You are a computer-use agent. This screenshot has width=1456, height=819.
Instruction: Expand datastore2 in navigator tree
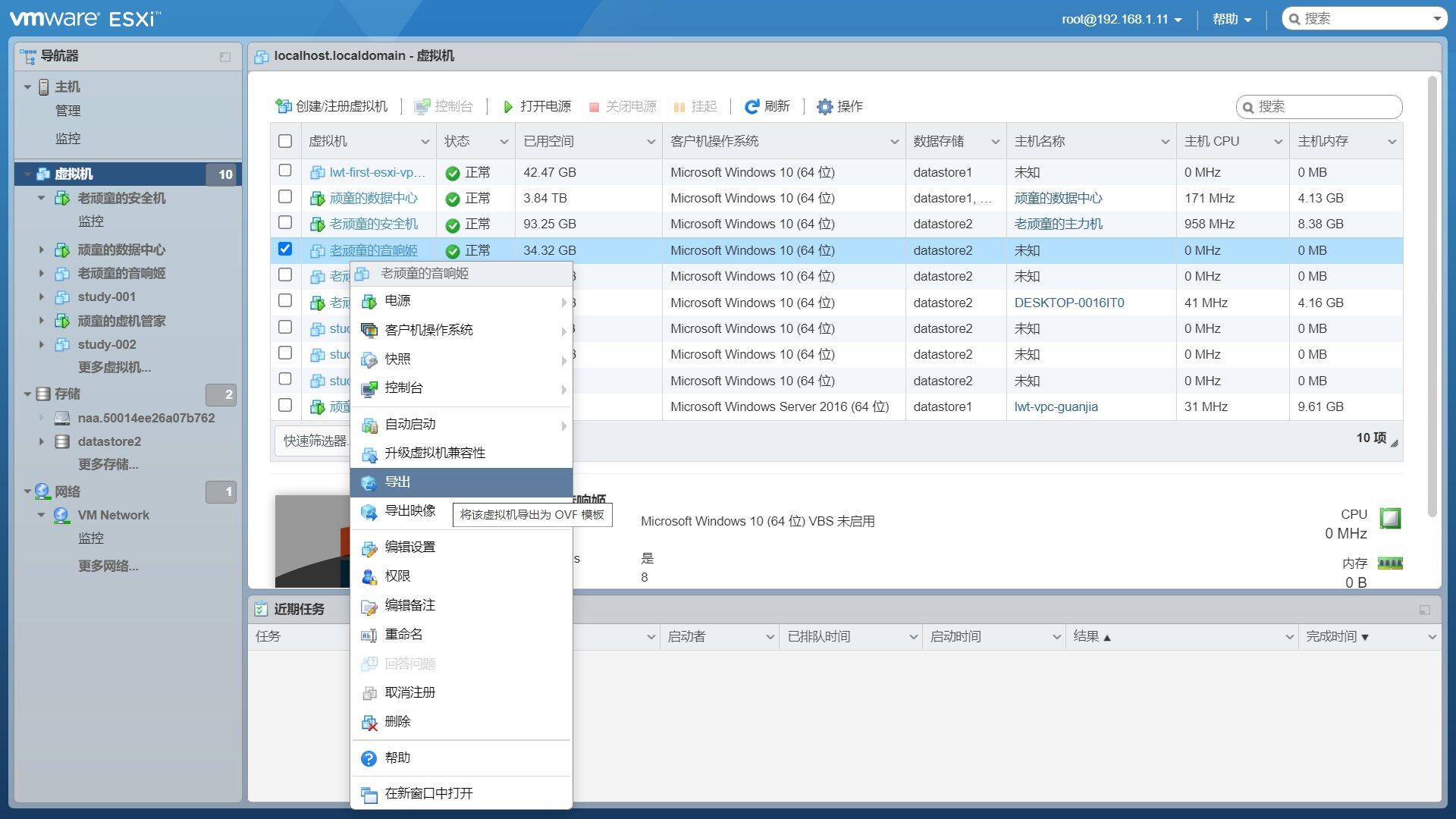(42, 441)
